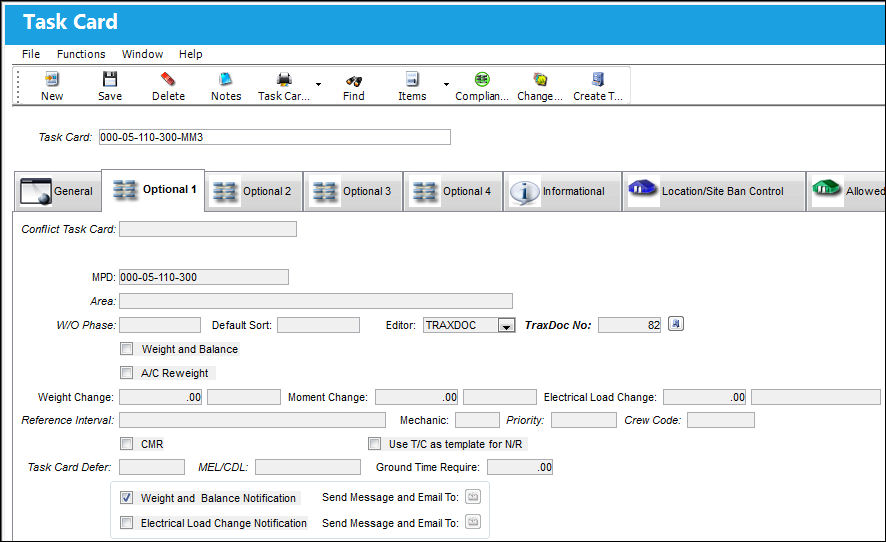Click the Area input field
This screenshot has width=886, height=542.
point(316,301)
